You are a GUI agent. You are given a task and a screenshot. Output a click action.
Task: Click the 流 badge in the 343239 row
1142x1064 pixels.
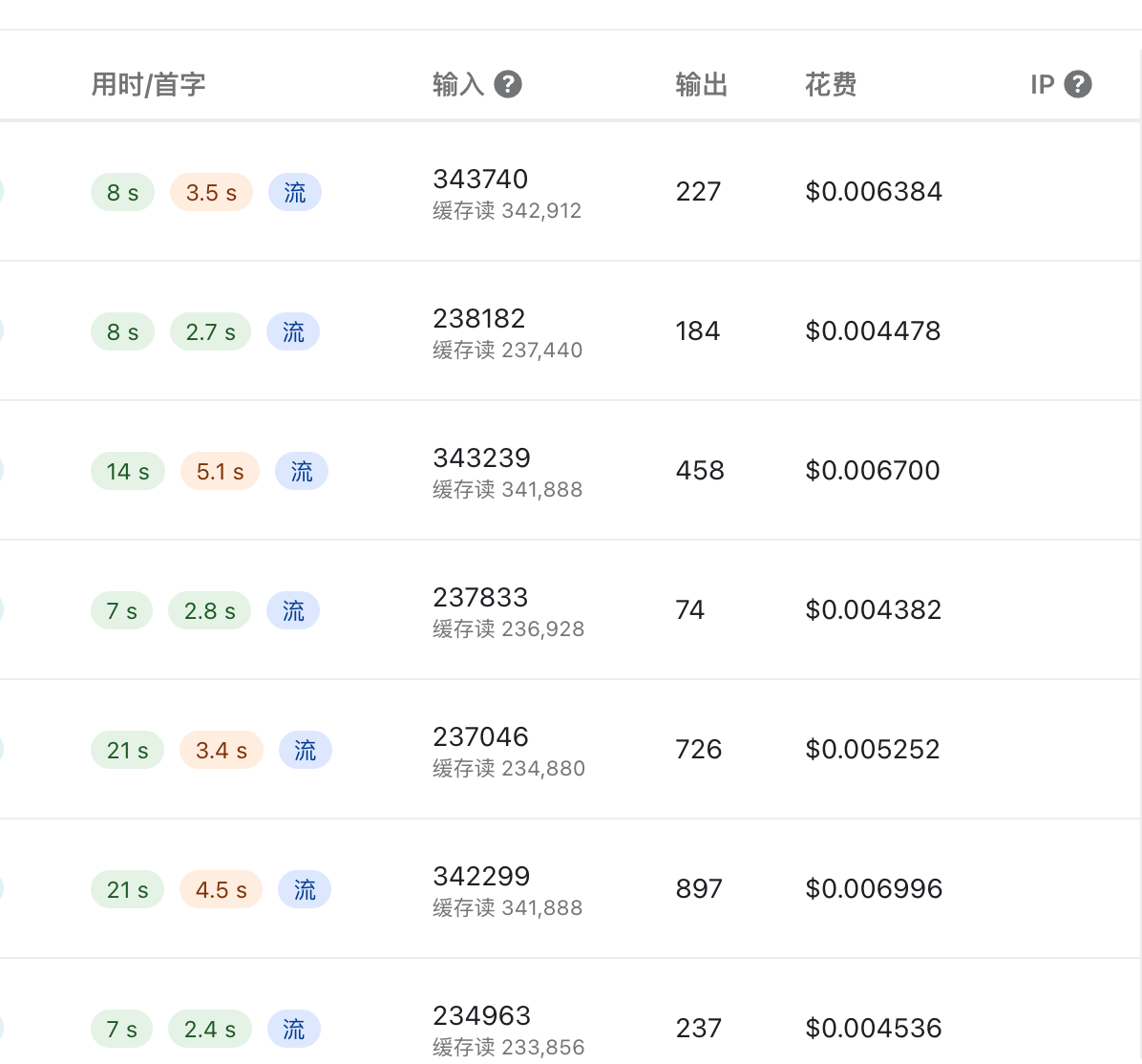point(302,471)
